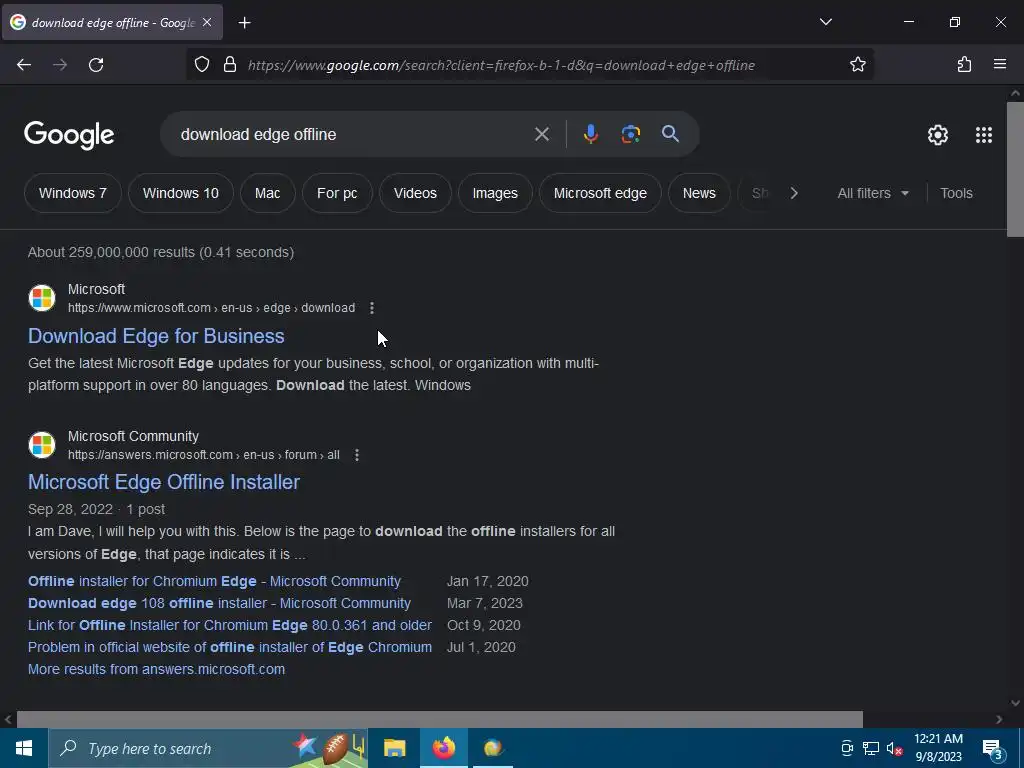The height and width of the screenshot is (768, 1024).
Task: Open the network tray icon
Action: tap(871, 748)
